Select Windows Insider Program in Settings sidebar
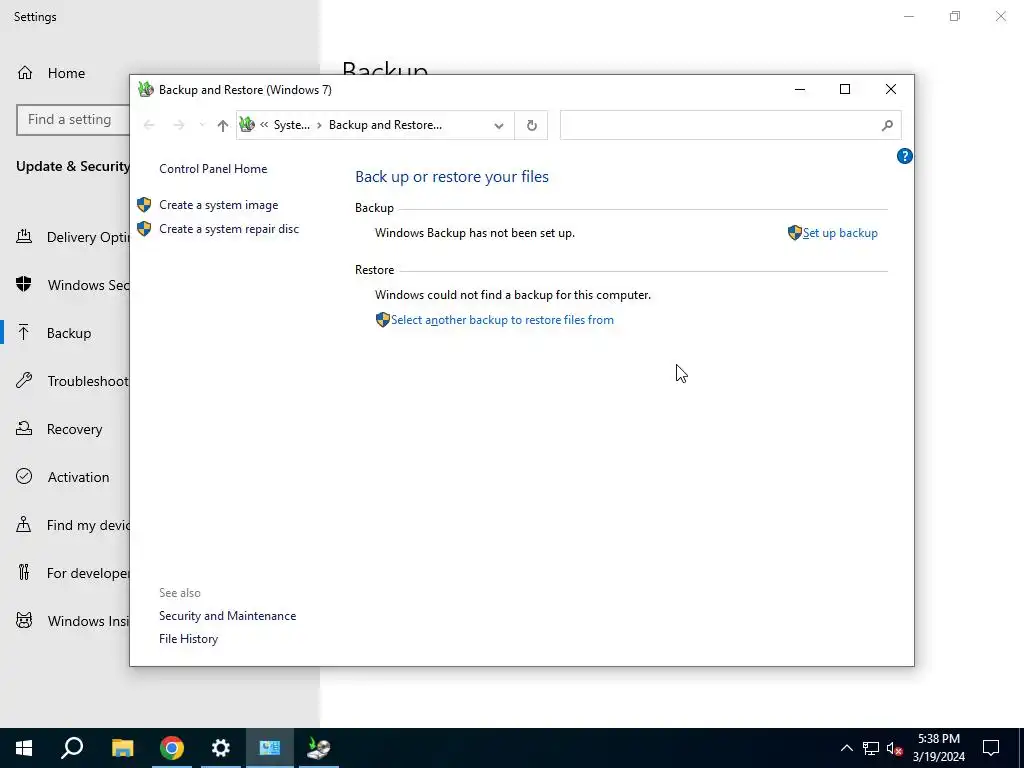This screenshot has width=1024, height=768. point(65,621)
